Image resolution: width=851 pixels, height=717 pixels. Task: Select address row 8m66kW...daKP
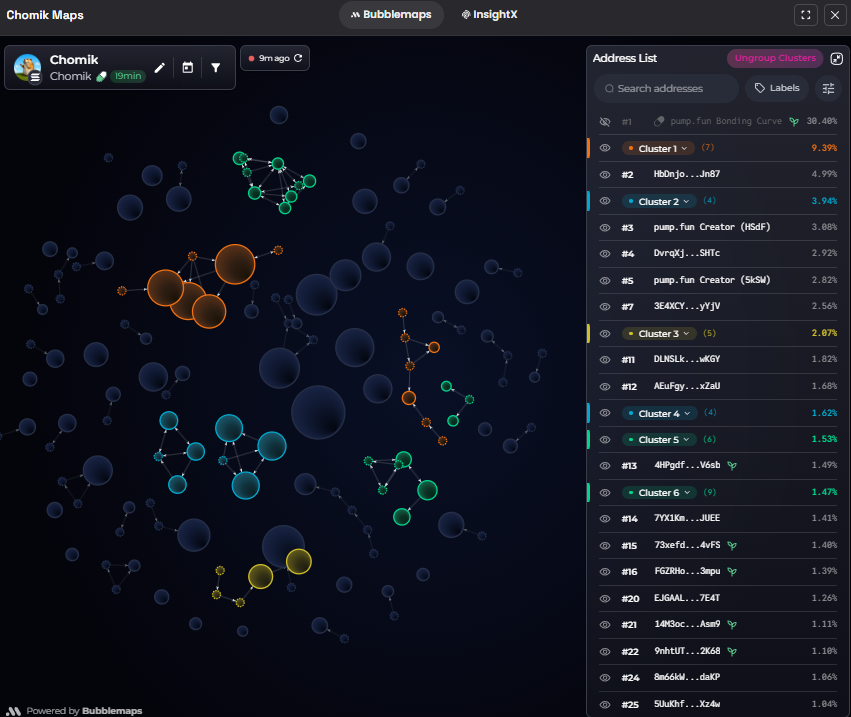718,677
